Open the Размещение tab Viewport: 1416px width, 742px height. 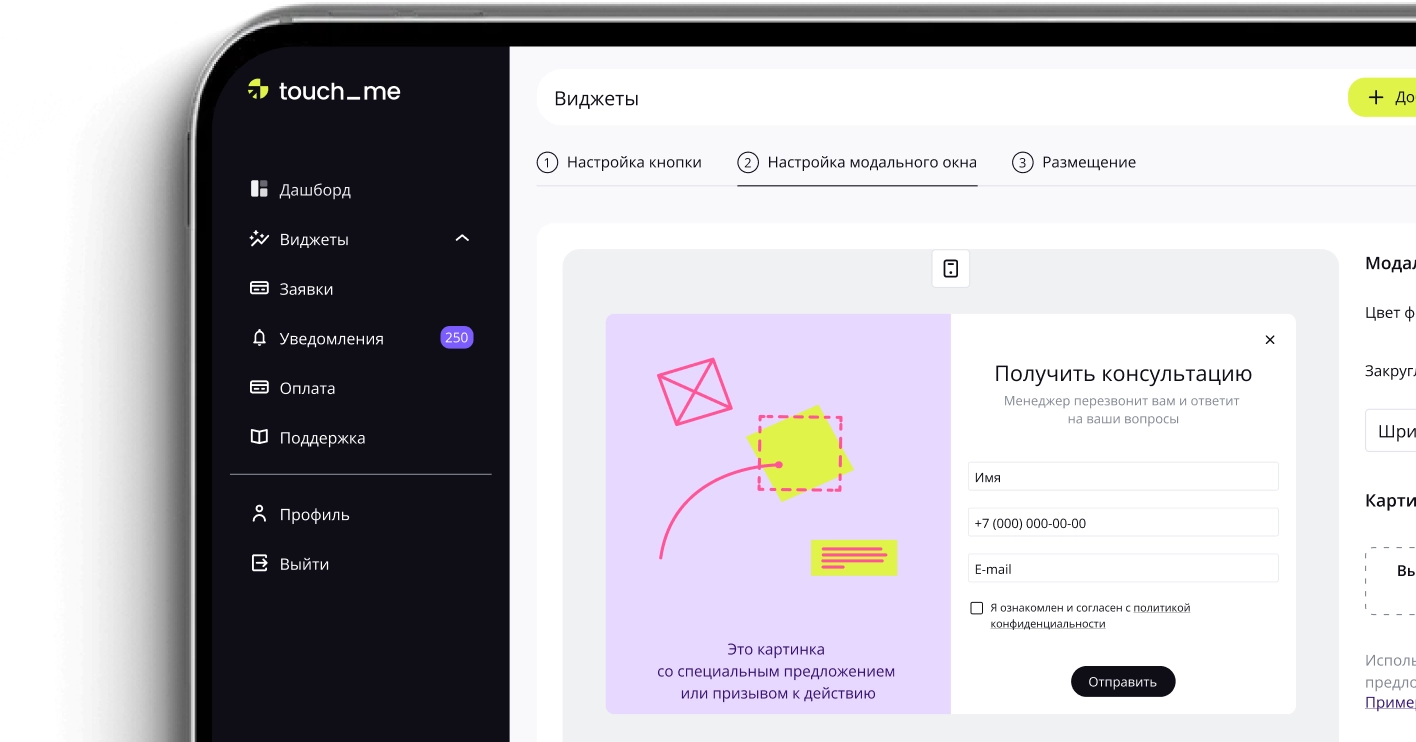pos(1074,161)
